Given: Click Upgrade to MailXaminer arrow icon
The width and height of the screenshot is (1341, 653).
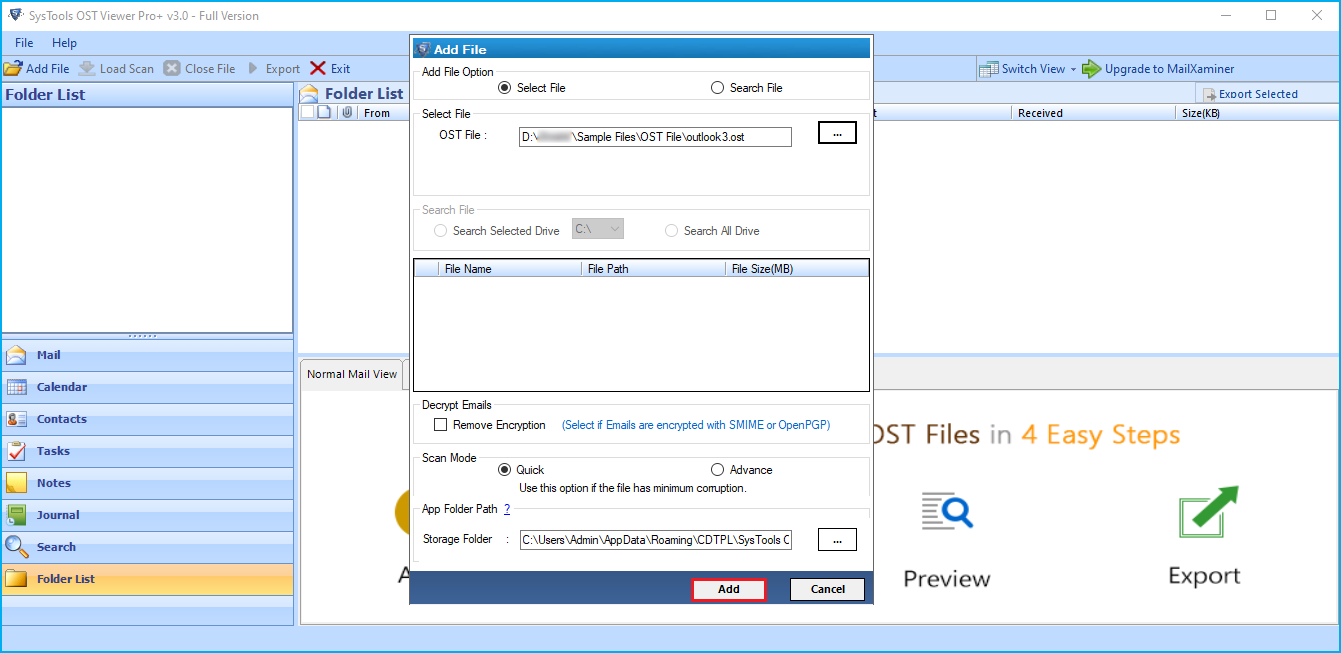Looking at the screenshot, I should pos(1091,68).
